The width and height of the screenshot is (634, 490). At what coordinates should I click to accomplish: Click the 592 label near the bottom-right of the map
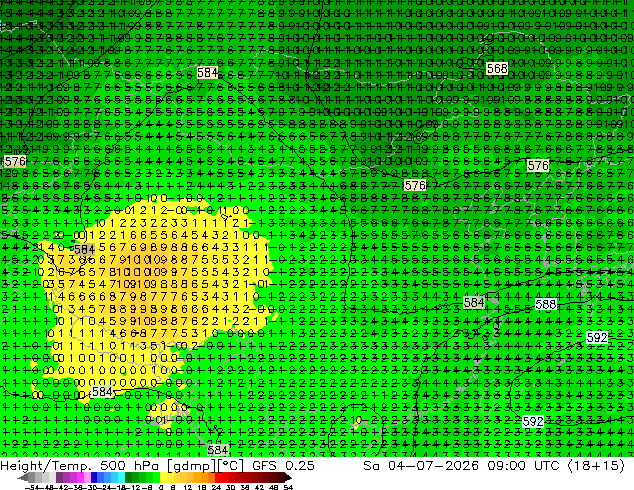coord(533,422)
